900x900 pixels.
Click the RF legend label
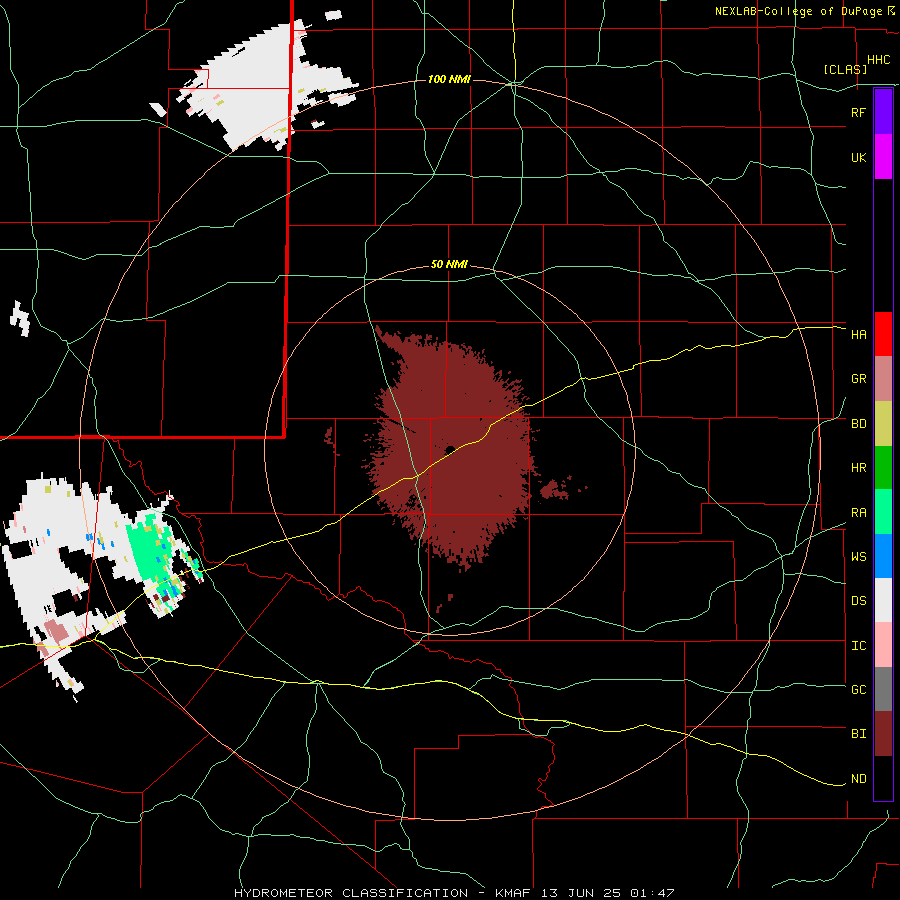click(858, 112)
